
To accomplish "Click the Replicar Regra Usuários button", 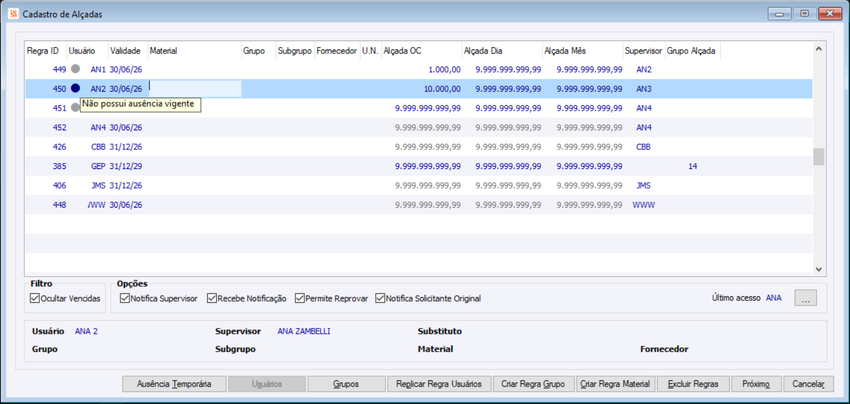I will pos(439,384).
